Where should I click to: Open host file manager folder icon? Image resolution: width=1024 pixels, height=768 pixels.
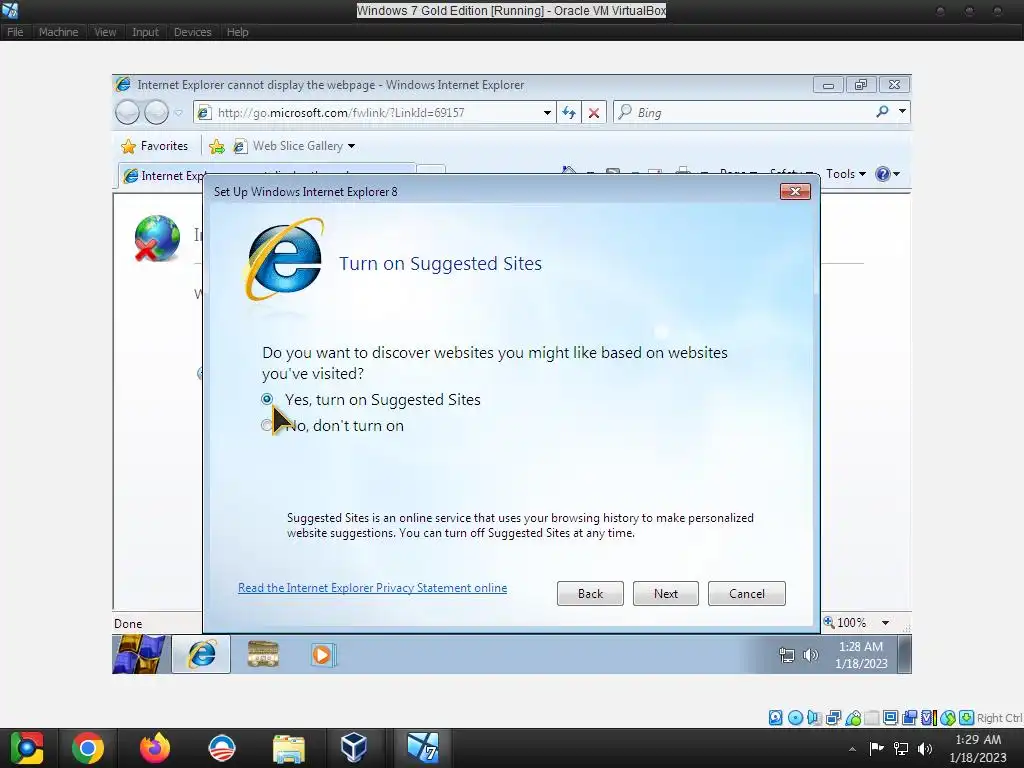[x=289, y=748]
